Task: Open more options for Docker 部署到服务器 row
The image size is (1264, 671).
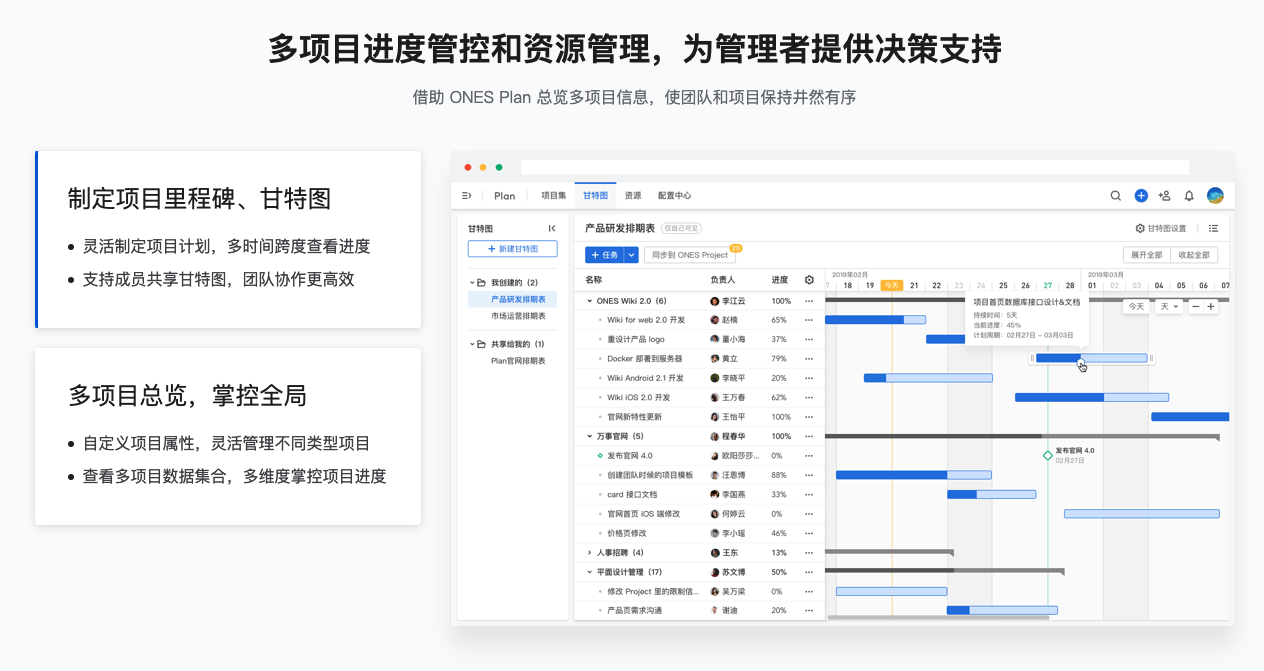Action: [x=809, y=359]
